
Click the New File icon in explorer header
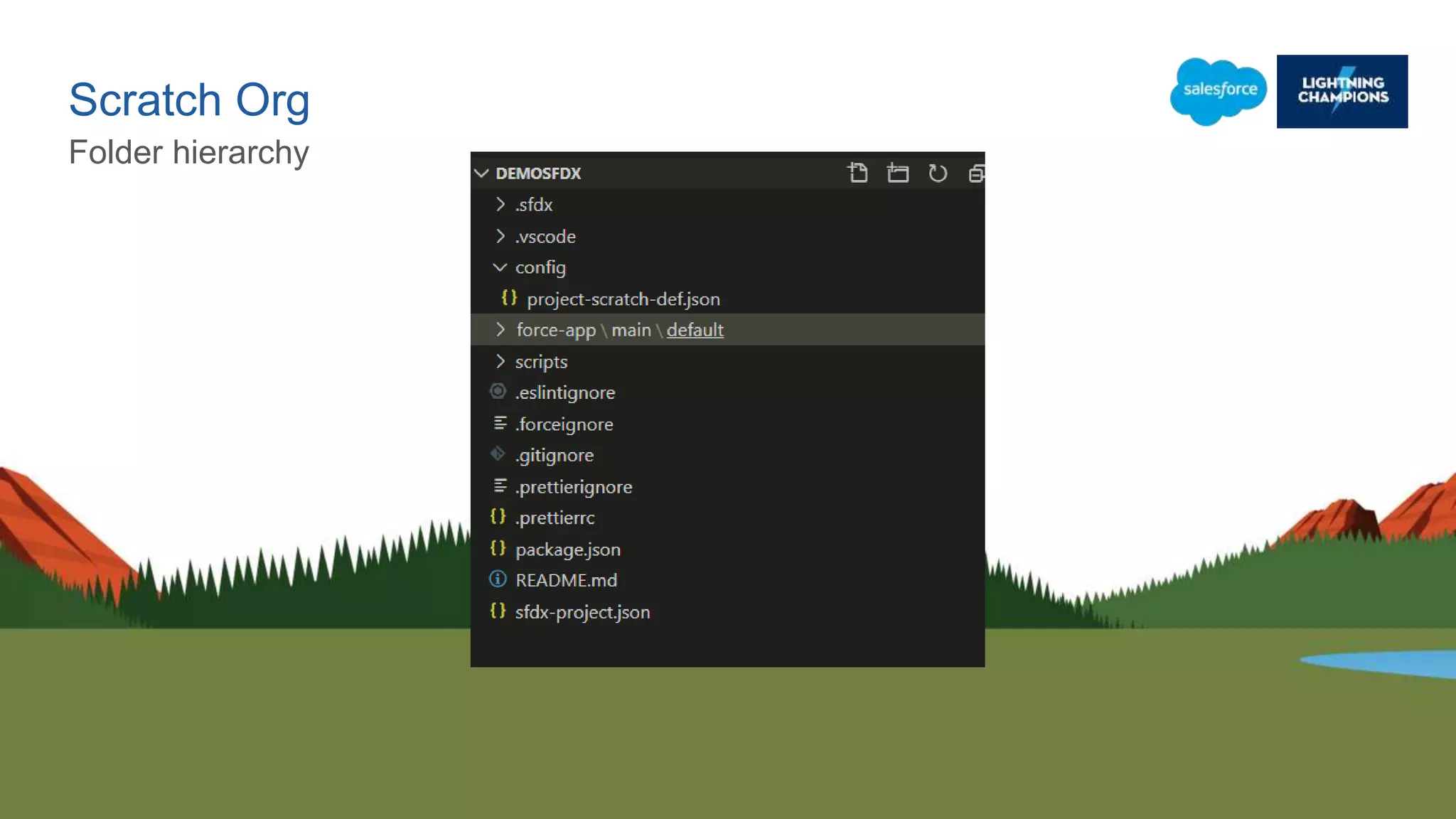(857, 173)
